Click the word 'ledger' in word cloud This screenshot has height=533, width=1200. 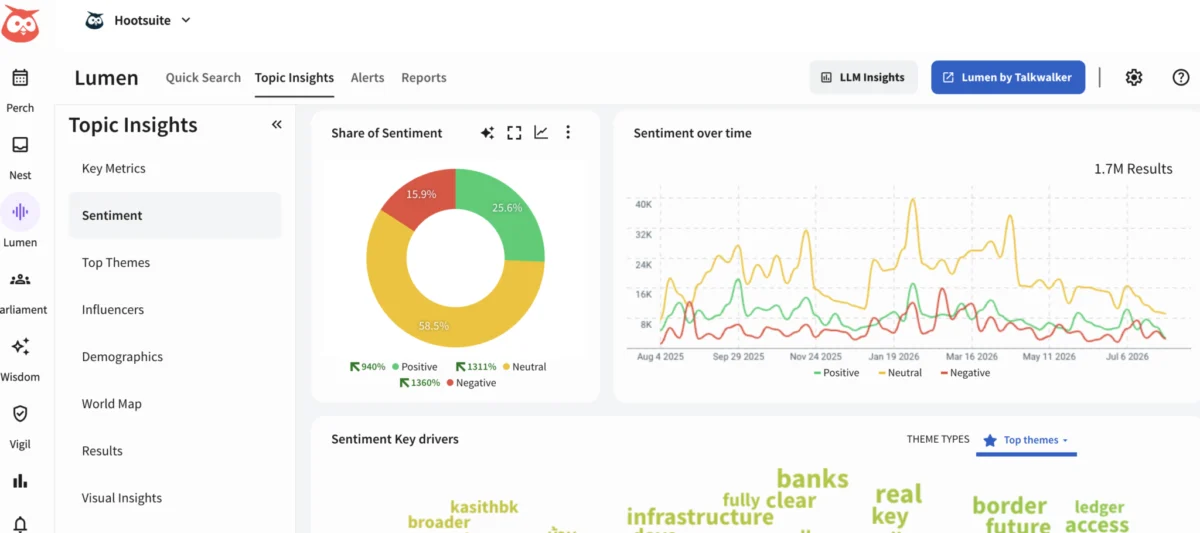[x=1100, y=508]
